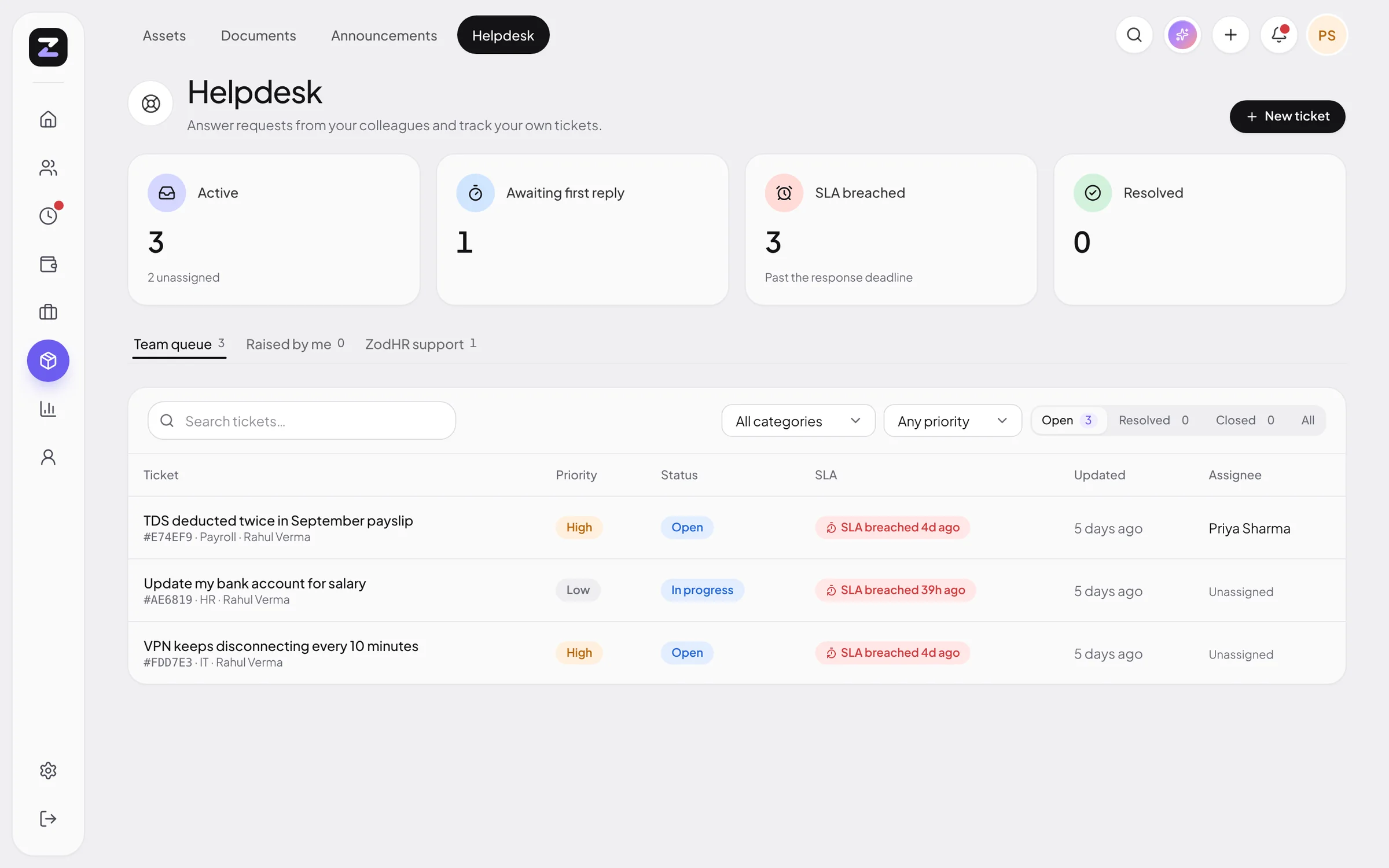Open the People icon in sidebar
1389x868 pixels.
click(x=48, y=168)
